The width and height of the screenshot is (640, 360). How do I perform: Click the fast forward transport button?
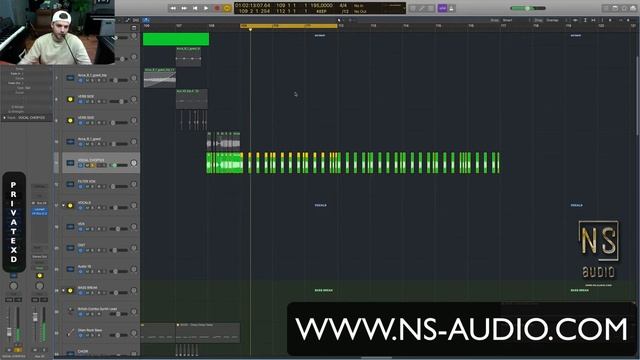click(x=184, y=8)
